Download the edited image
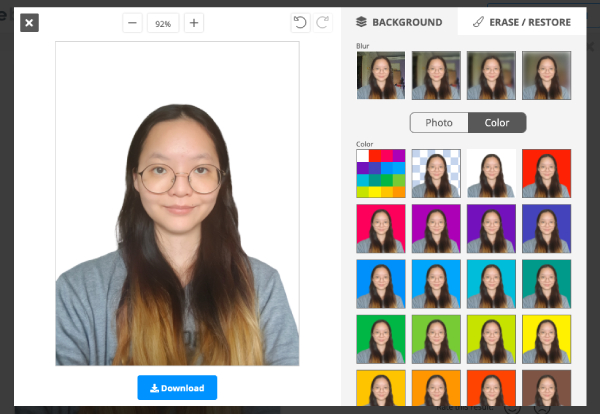This screenshot has height=414, width=600. [177, 388]
